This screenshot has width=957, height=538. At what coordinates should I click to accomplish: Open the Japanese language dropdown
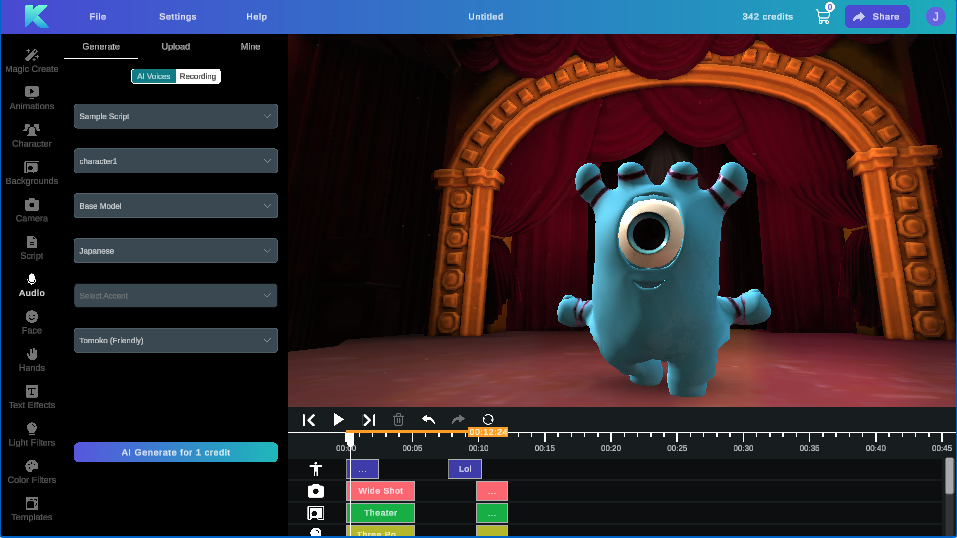pos(176,251)
